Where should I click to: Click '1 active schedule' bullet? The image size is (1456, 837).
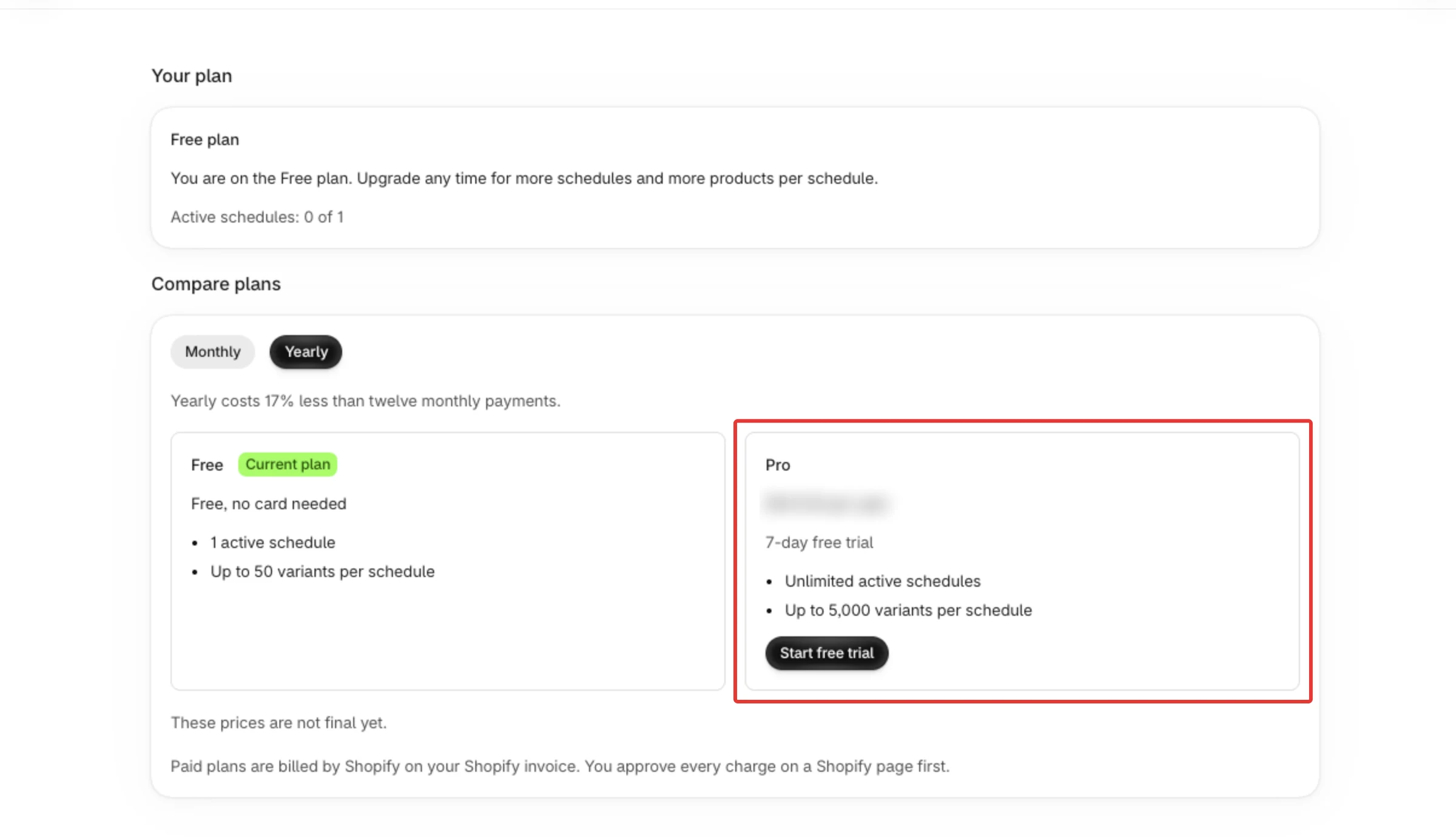coord(273,543)
